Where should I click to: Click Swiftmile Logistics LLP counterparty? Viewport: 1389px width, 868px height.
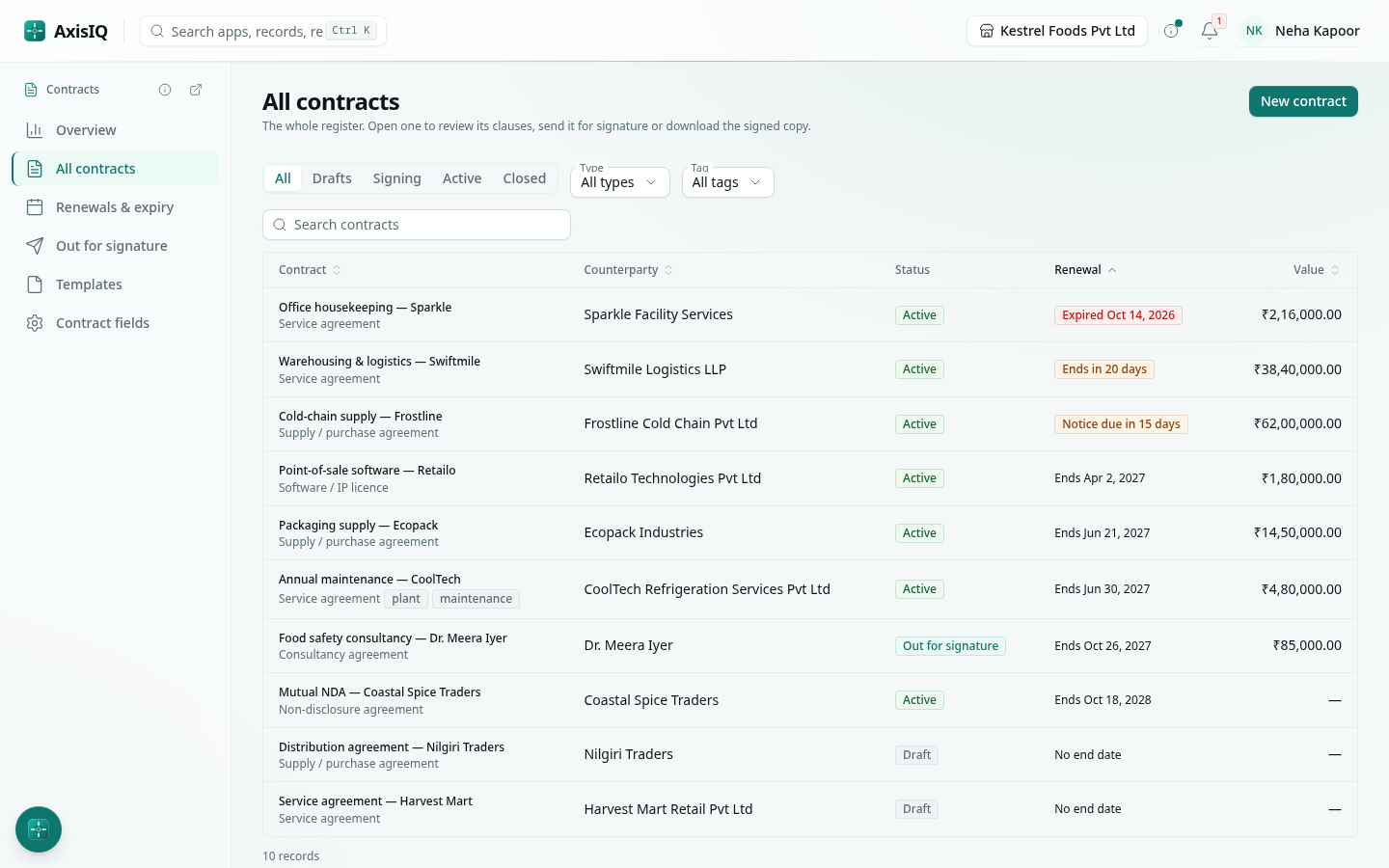point(655,369)
